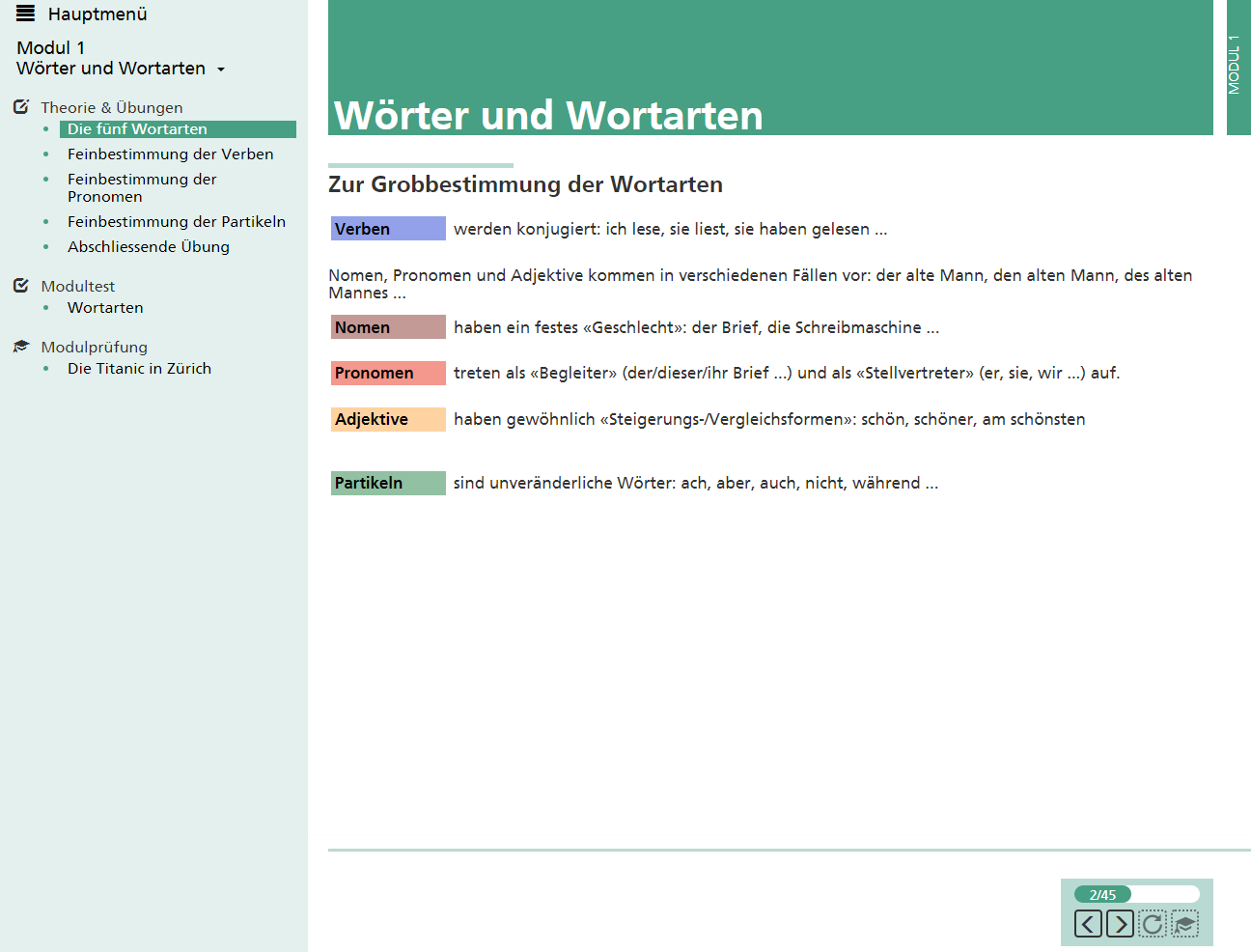Click the 2/45 progress bar
Image resolution: width=1251 pixels, height=952 pixels.
pyautogui.click(x=1136, y=894)
